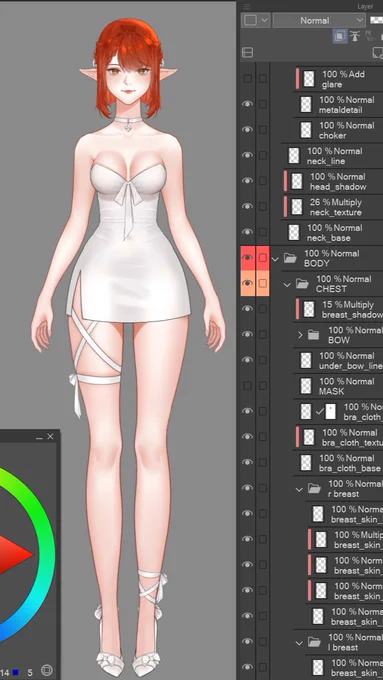Screen dimensions: 383x680
Task: Toggle the lock box on the choker row
Action: coord(263,130)
